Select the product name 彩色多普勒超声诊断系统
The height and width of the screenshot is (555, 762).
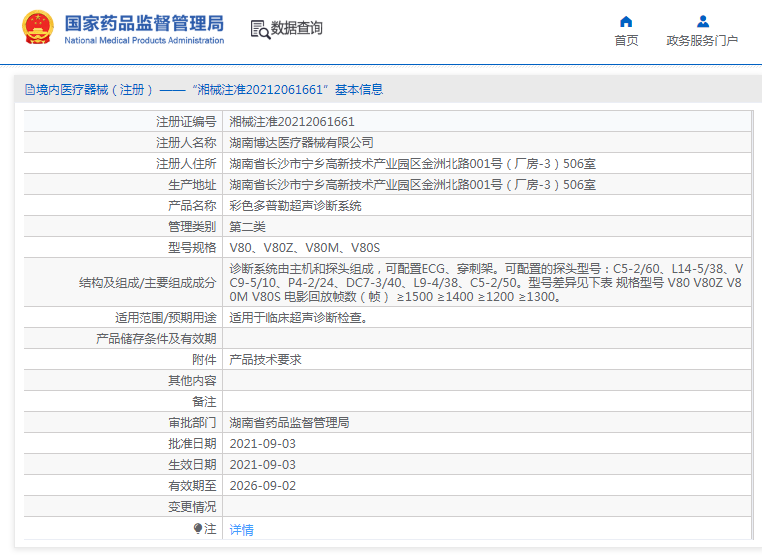(x=295, y=206)
